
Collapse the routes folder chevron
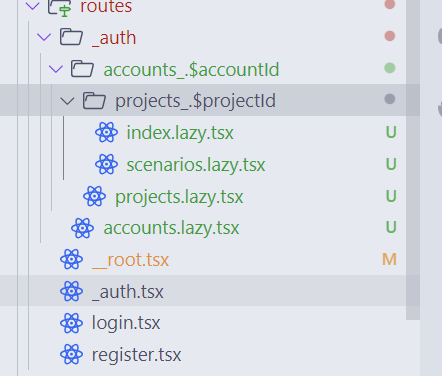click(x=32, y=6)
